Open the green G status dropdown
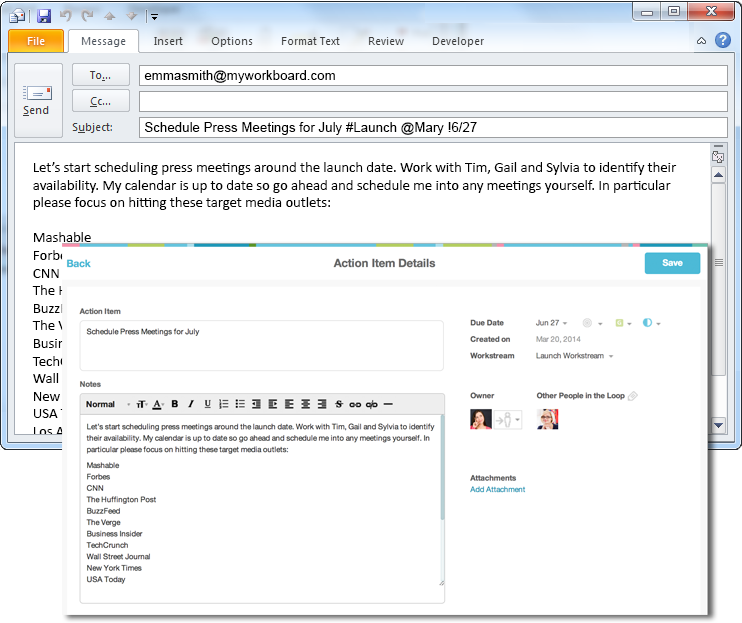Image resolution: width=742 pixels, height=623 pixels. click(x=623, y=323)
